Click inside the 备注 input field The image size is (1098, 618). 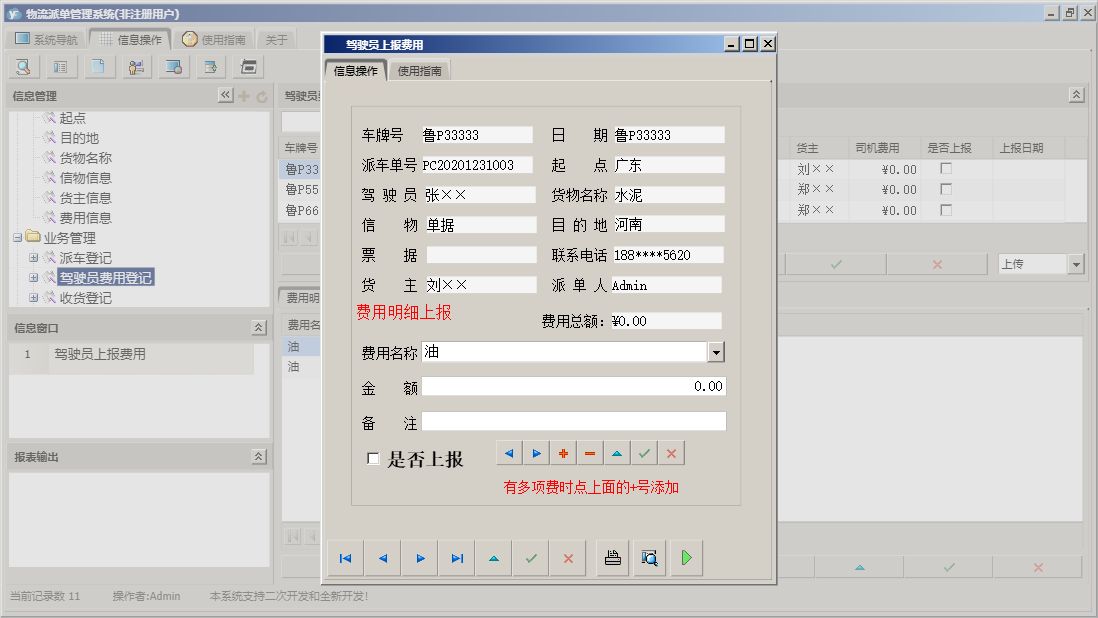[575, 420]
